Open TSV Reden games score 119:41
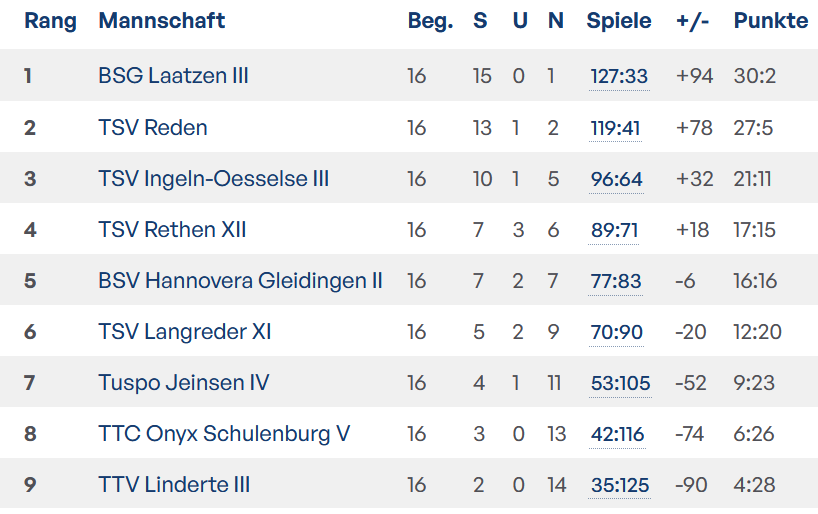The height and width of the screenshot is (514, 818). point(615,128)
